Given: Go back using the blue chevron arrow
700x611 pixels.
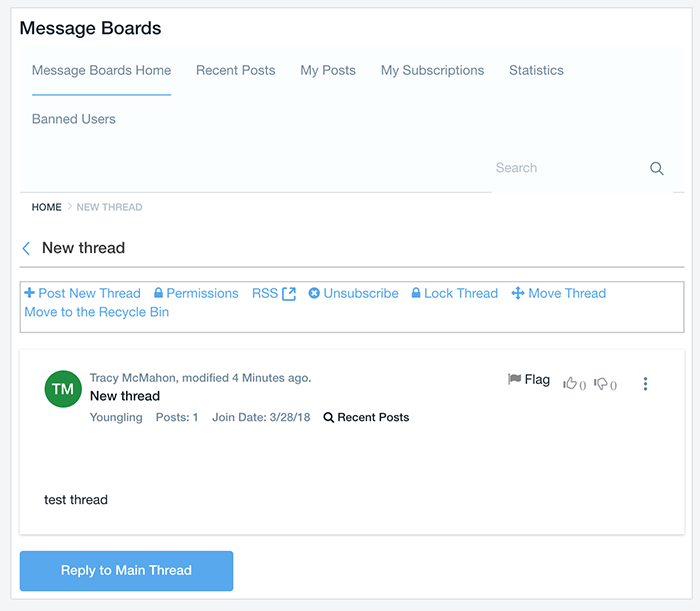Looking at the screenshot, I should point(26,248).
